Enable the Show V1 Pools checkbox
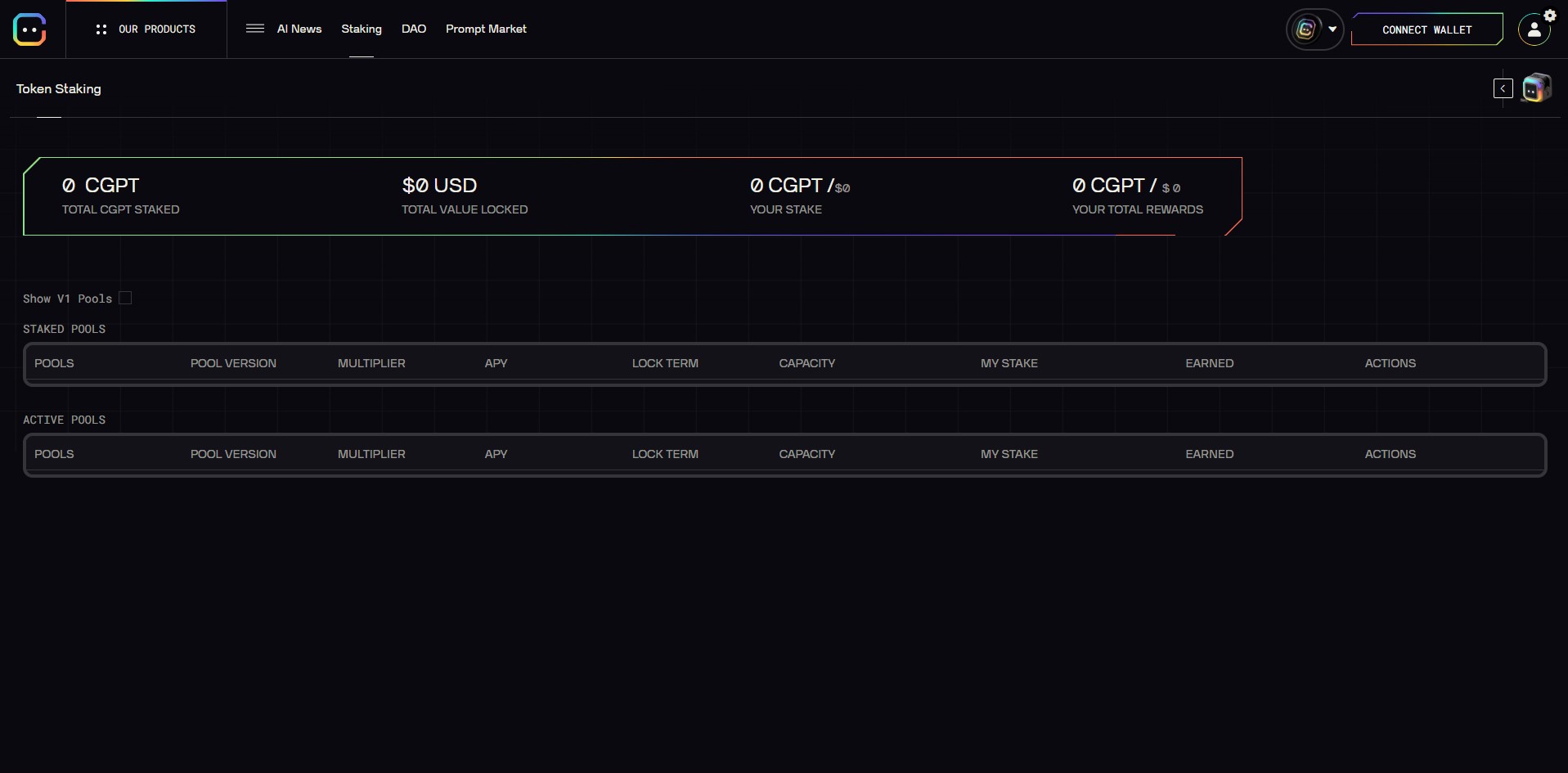Image resolution: width=1568 pixels, height=773 pixels. (125, 298)
